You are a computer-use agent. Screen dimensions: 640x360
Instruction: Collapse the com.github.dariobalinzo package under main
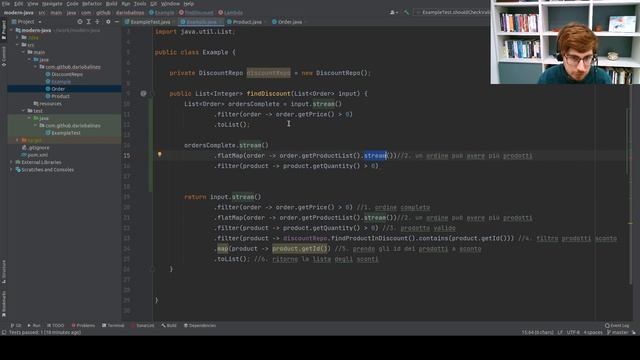(x=35, y=67)
